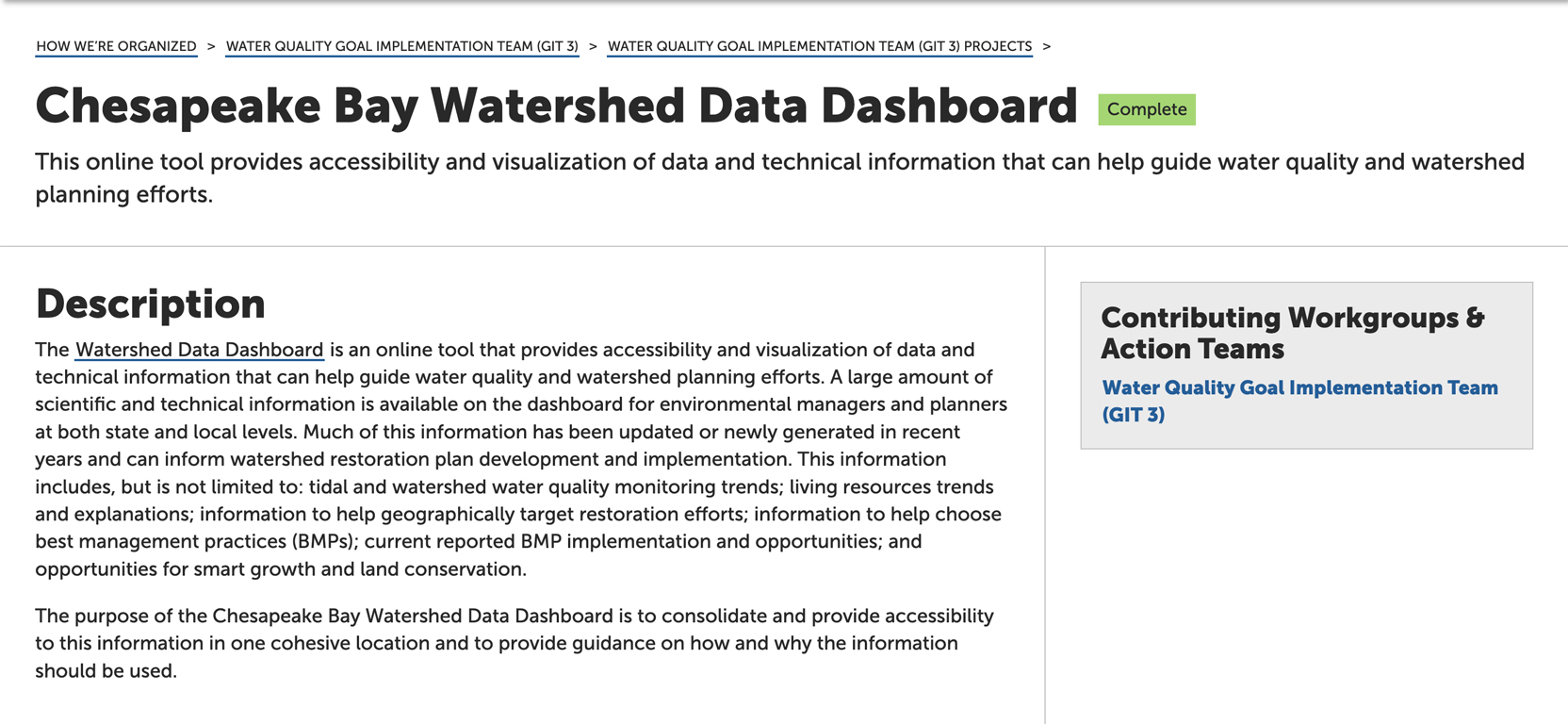This screenshot has width=1568, height=724.
Task: Click the phrase "best management practices (BMPs)"
Action: coord(197,542)
